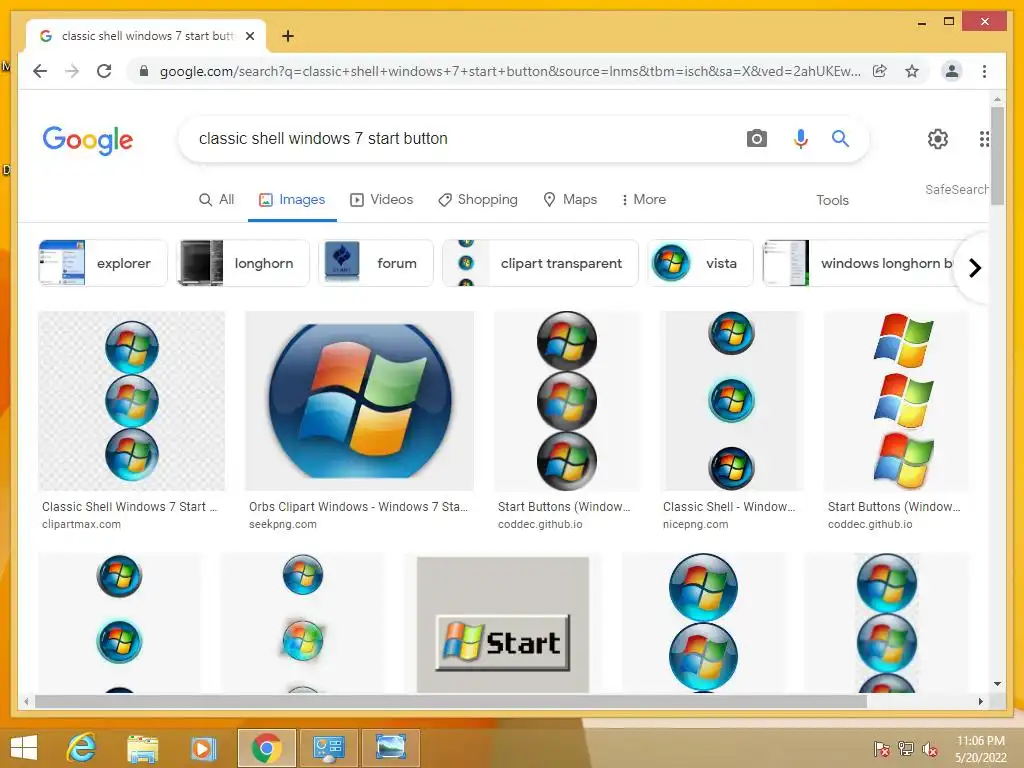
Task: Open the gray Start button thumbnail
Action: (x=503, y=624)
